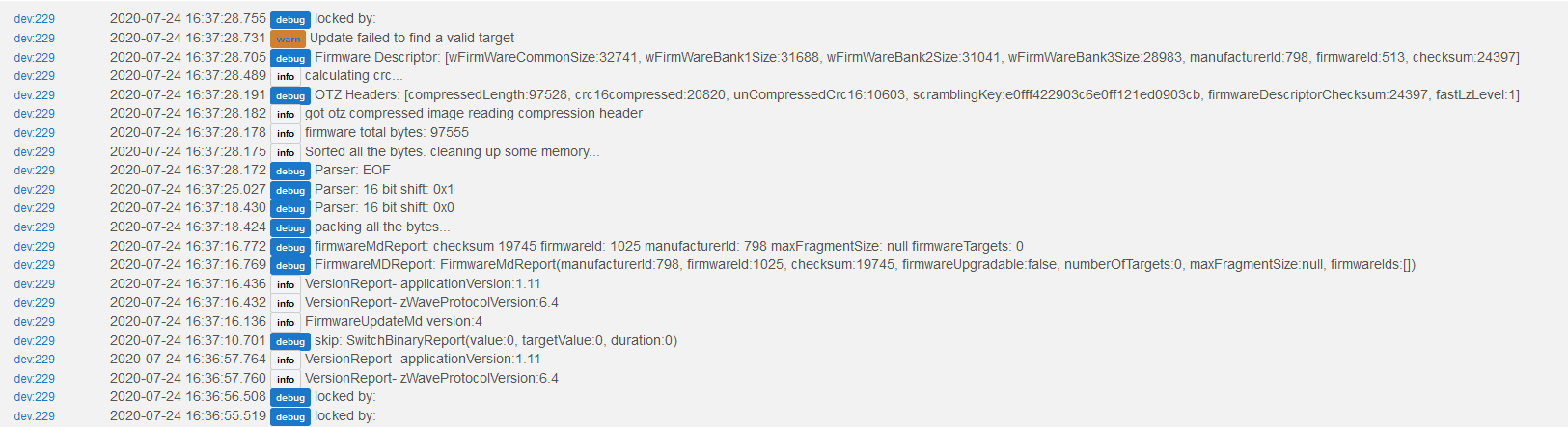Screen dimensions: 1568x427
Task: Click info badge next to calculating crc
Action: pyautogui.click(x=286, y=76)
